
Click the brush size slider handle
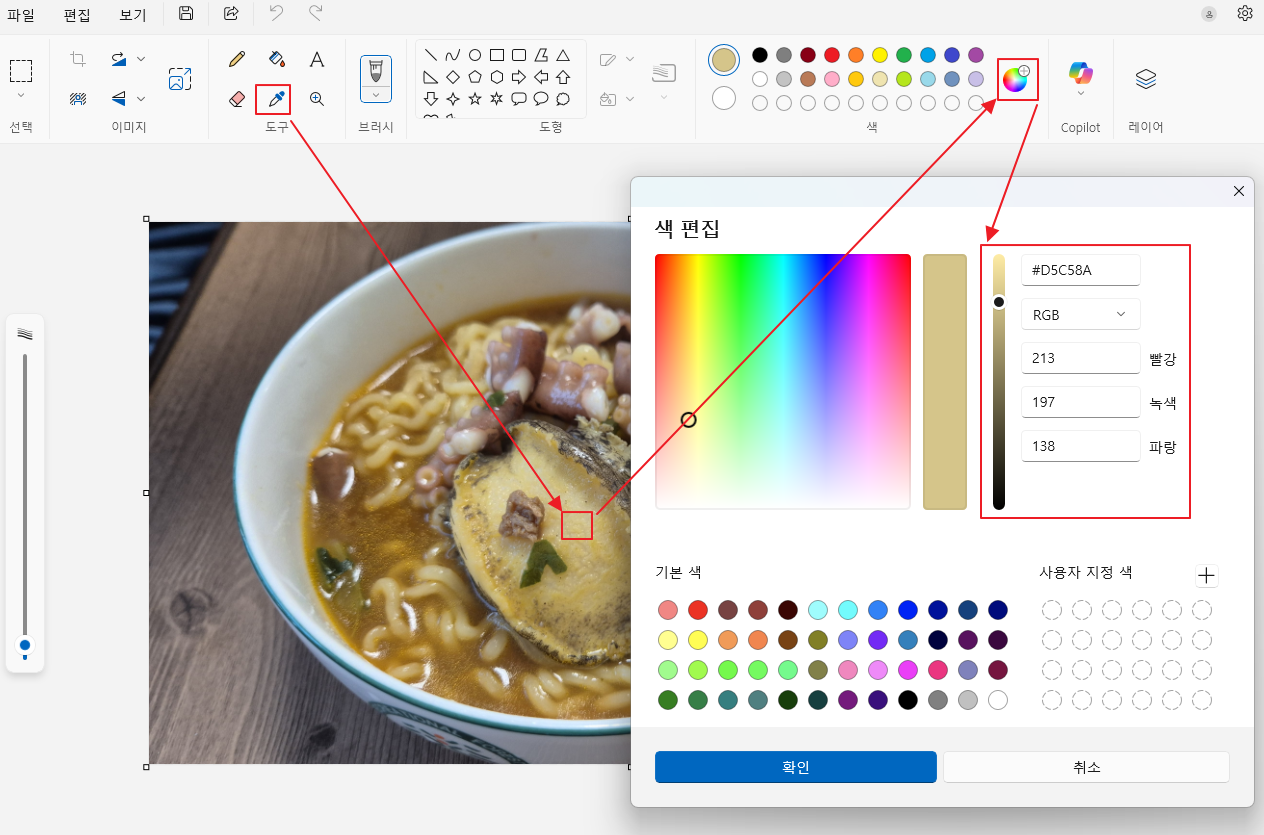[x=25, y=646]
